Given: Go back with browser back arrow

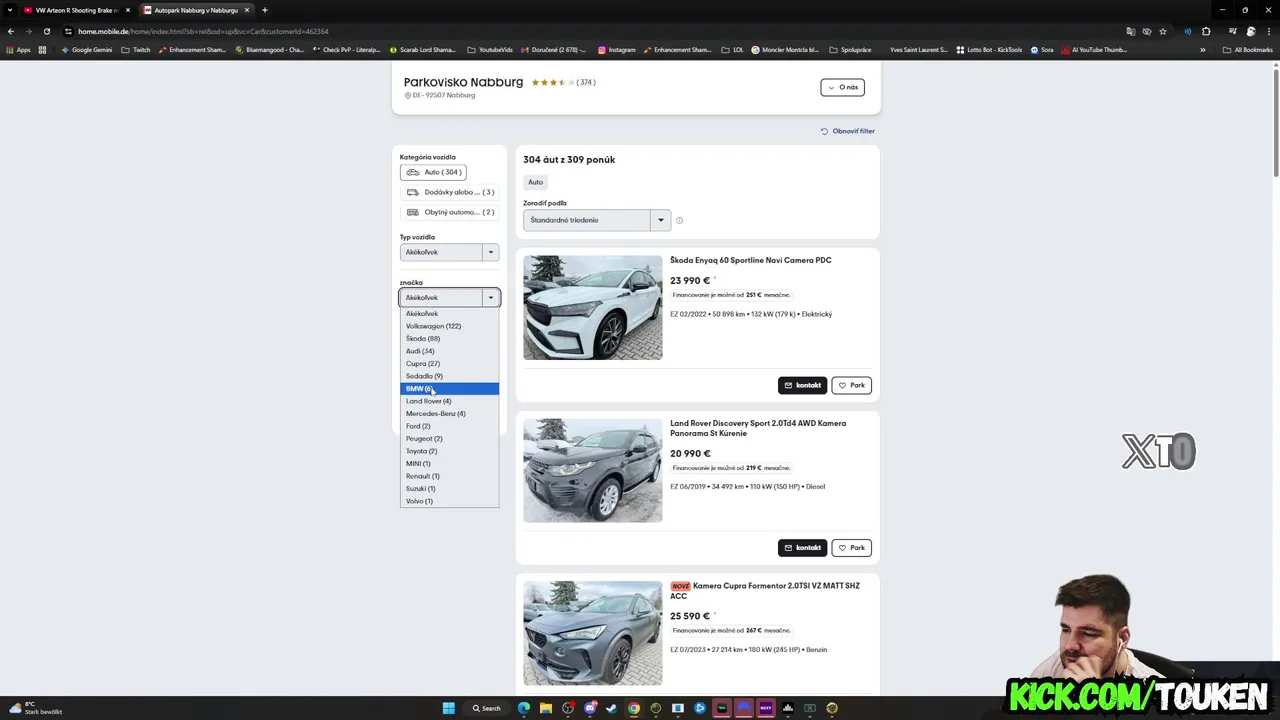Looking at the screenshot, I should tap(11, 31).
